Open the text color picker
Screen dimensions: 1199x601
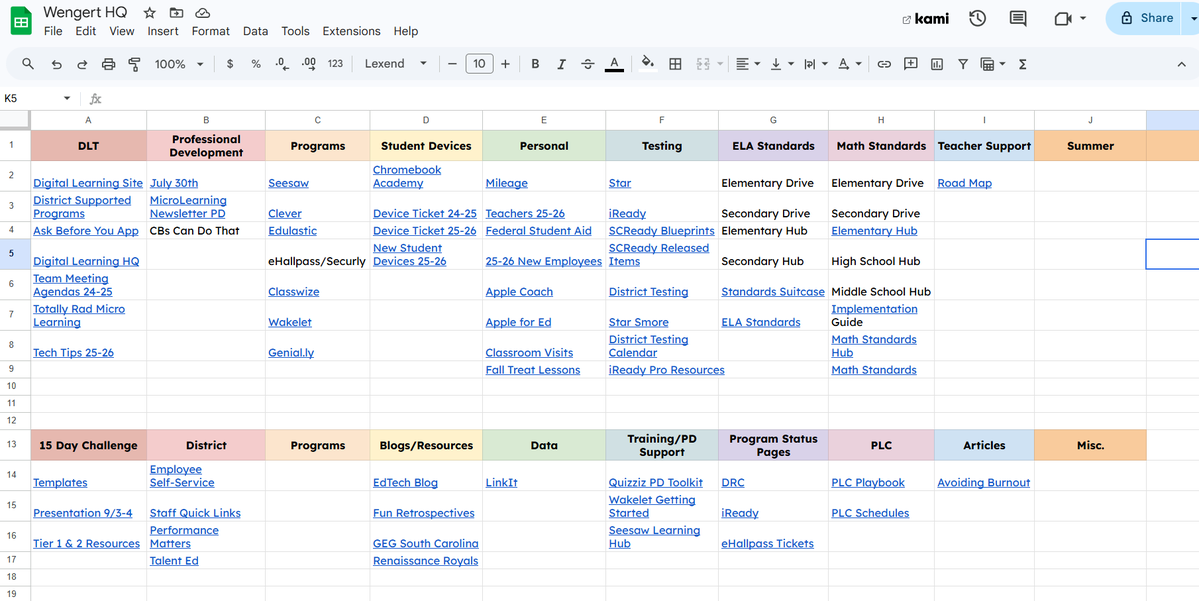pyautogui.click(x=614, y=64)
